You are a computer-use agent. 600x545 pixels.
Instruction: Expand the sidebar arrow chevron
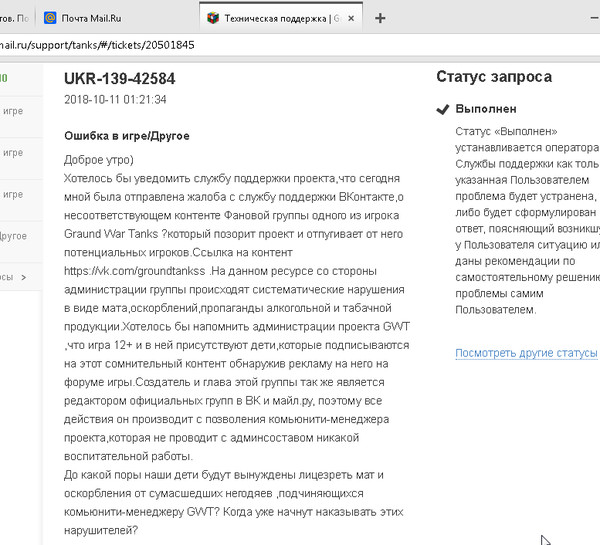24,277
